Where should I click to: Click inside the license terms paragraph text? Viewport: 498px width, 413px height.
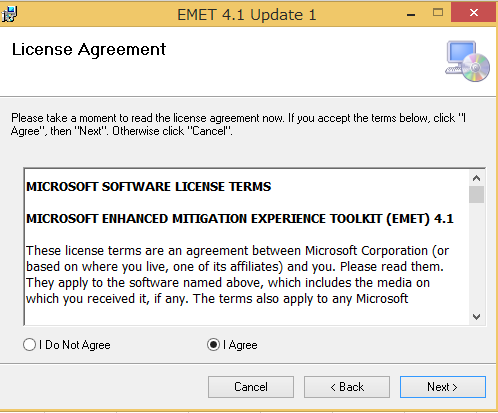coord(237,275)
